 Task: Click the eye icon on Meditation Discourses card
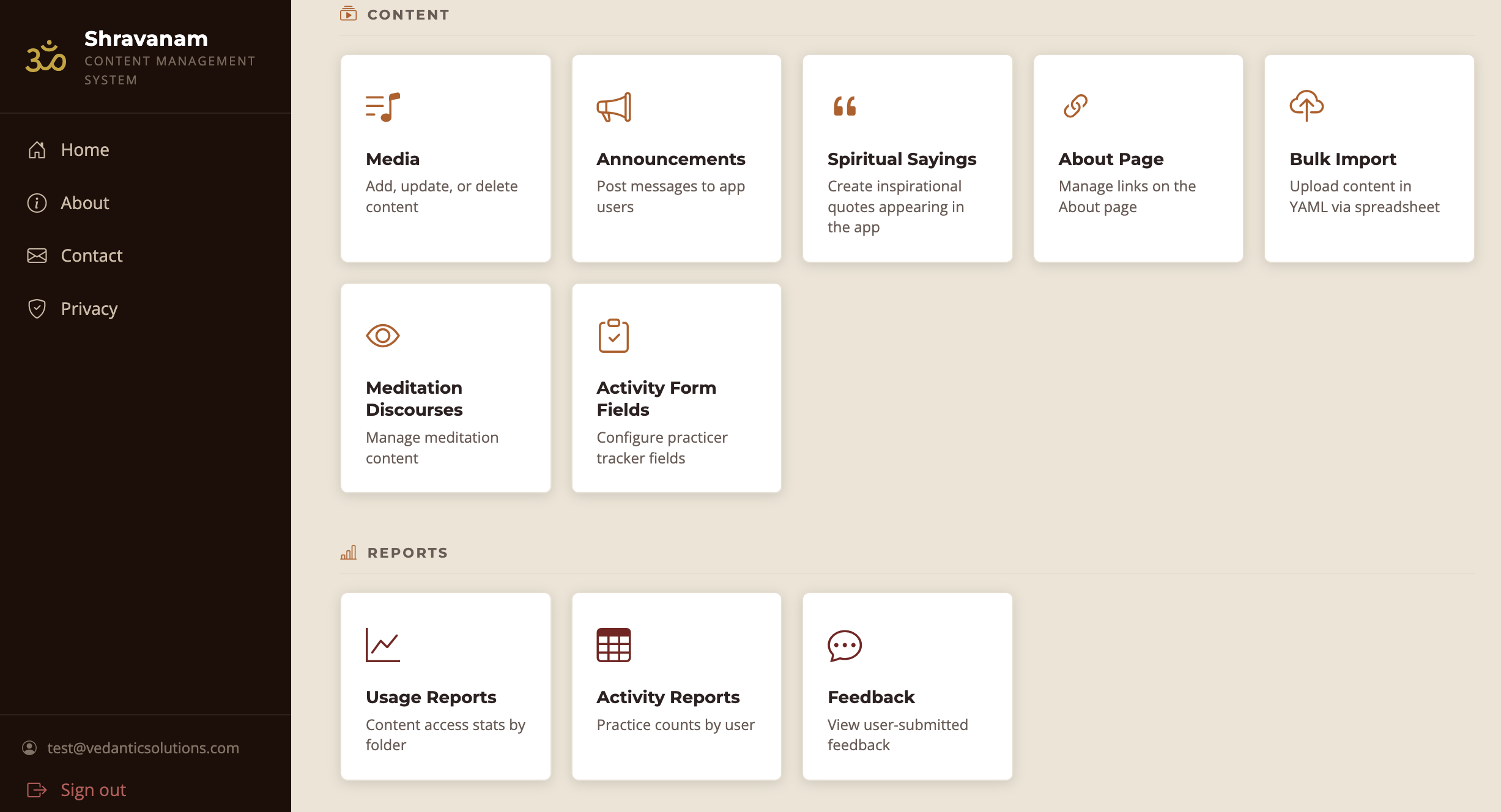[382, 335]
